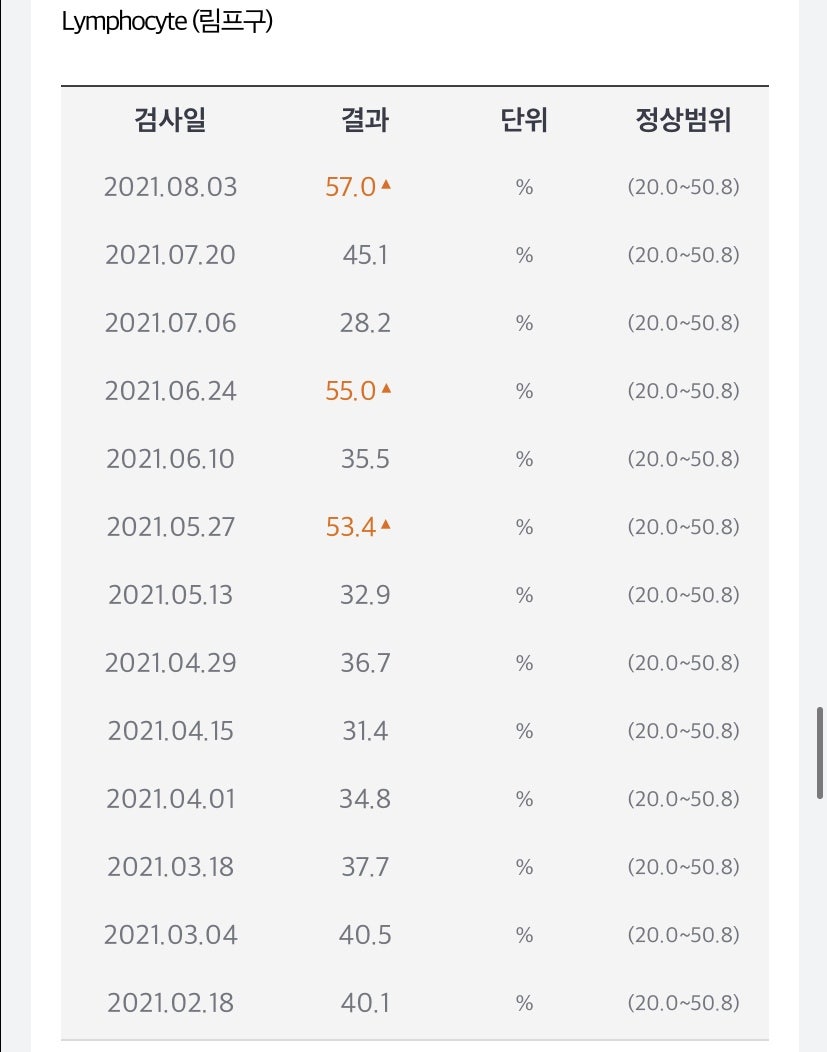The image size is (827, 1052).
Task: Click the 정상범위 column header
Action: point(683,120)
